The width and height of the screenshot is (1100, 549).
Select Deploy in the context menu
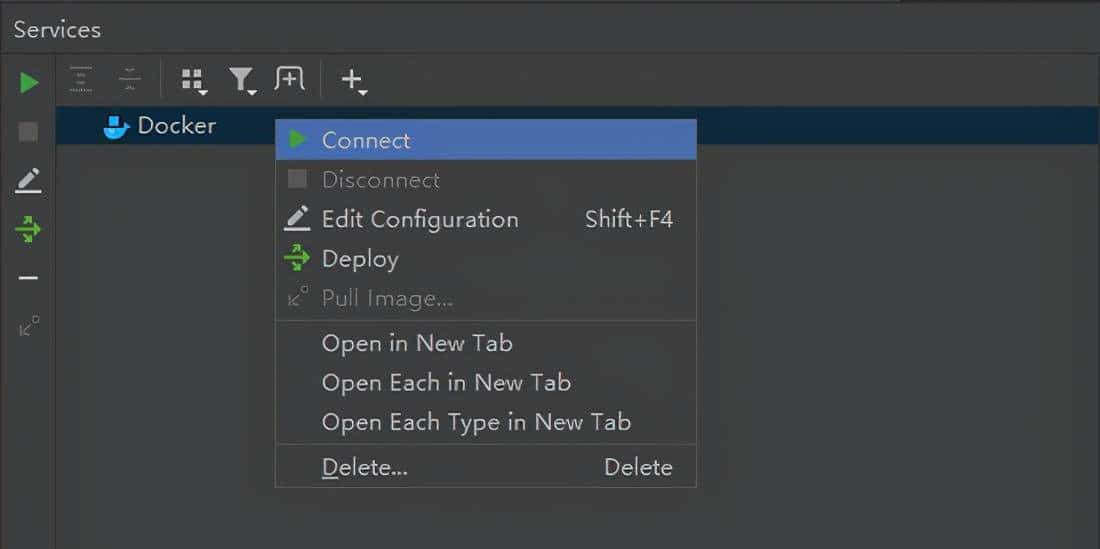(x=360, y=259)
